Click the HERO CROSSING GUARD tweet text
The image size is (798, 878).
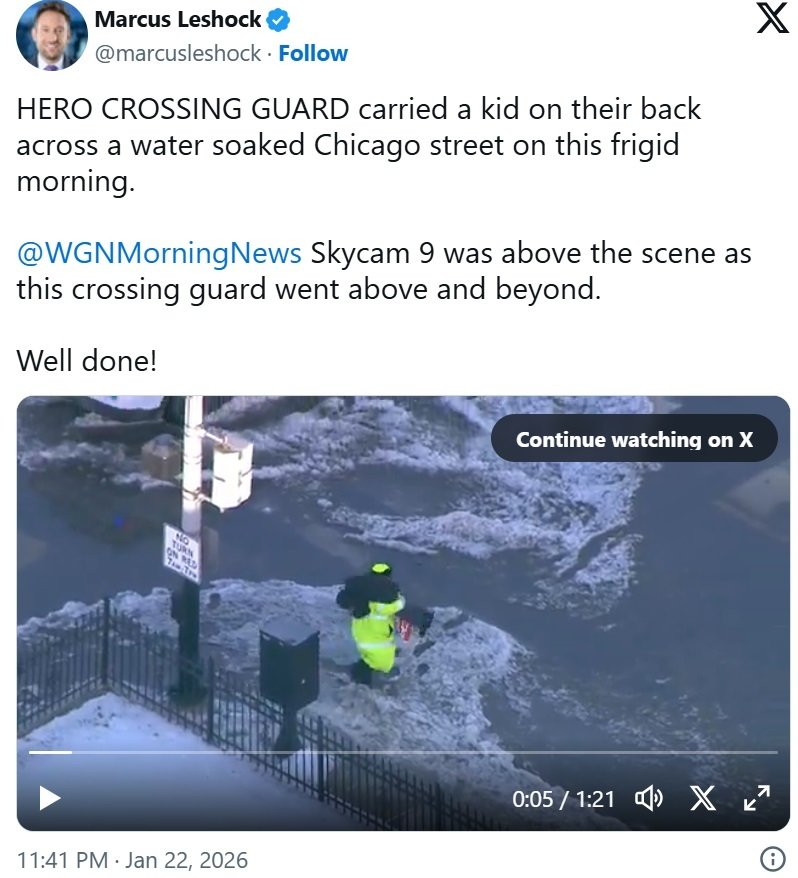pyautogui.click(x=358, y=145)
